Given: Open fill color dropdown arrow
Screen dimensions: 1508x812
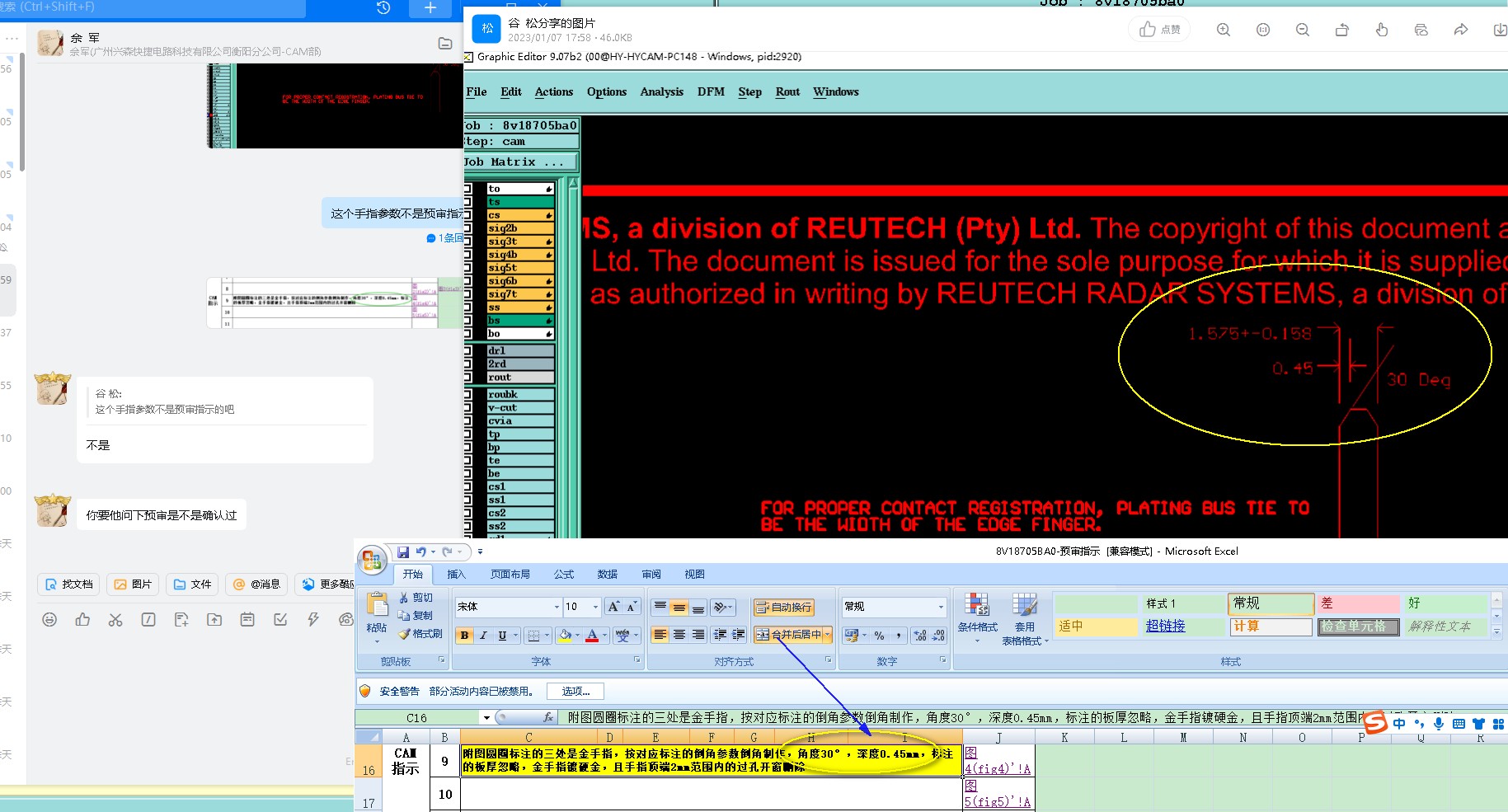Looking at the screenshot, I should 577,635.
